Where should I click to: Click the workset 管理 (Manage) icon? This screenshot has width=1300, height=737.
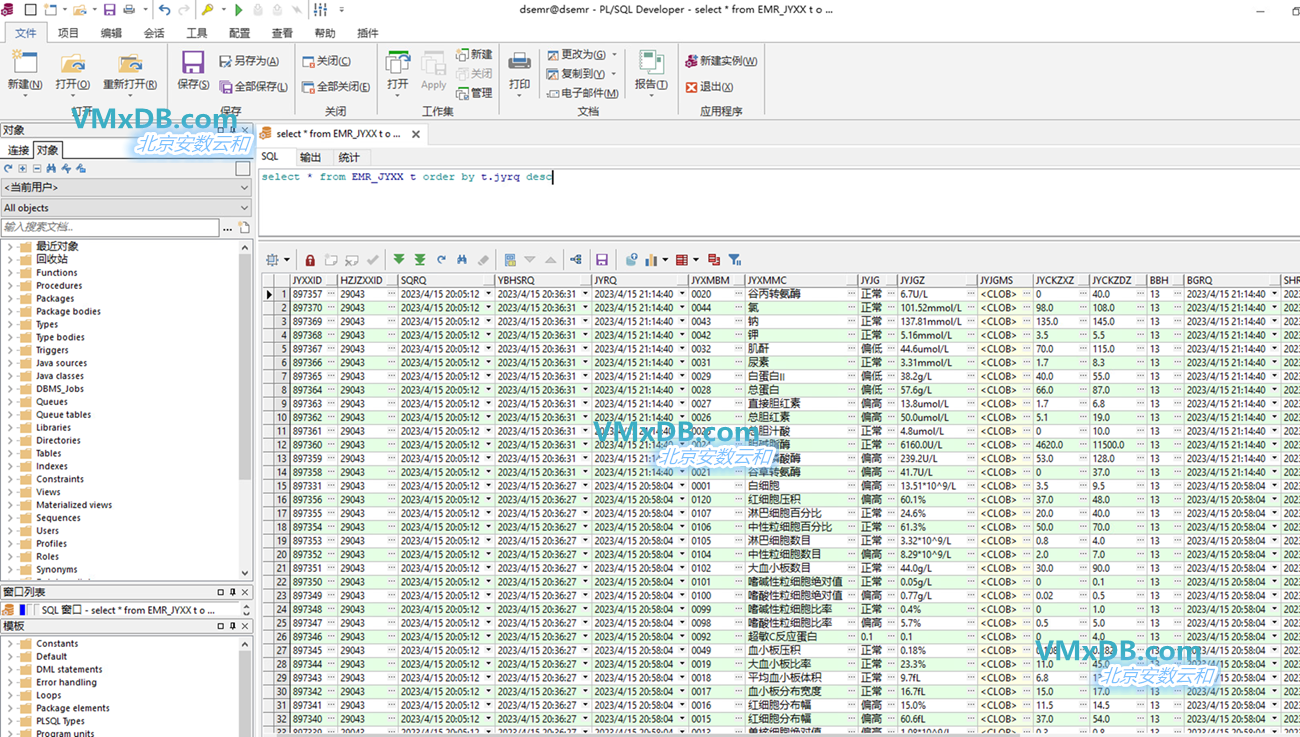(x=474, y=93)
